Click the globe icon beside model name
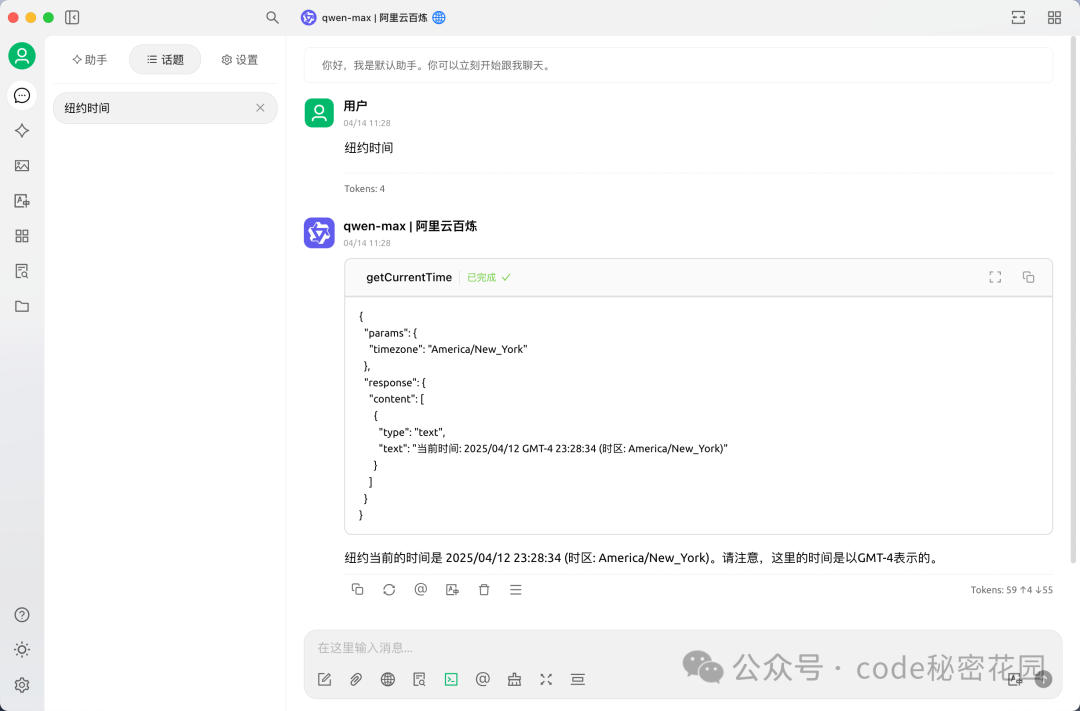The image size is (1080, 711). (x=439, y=18)
